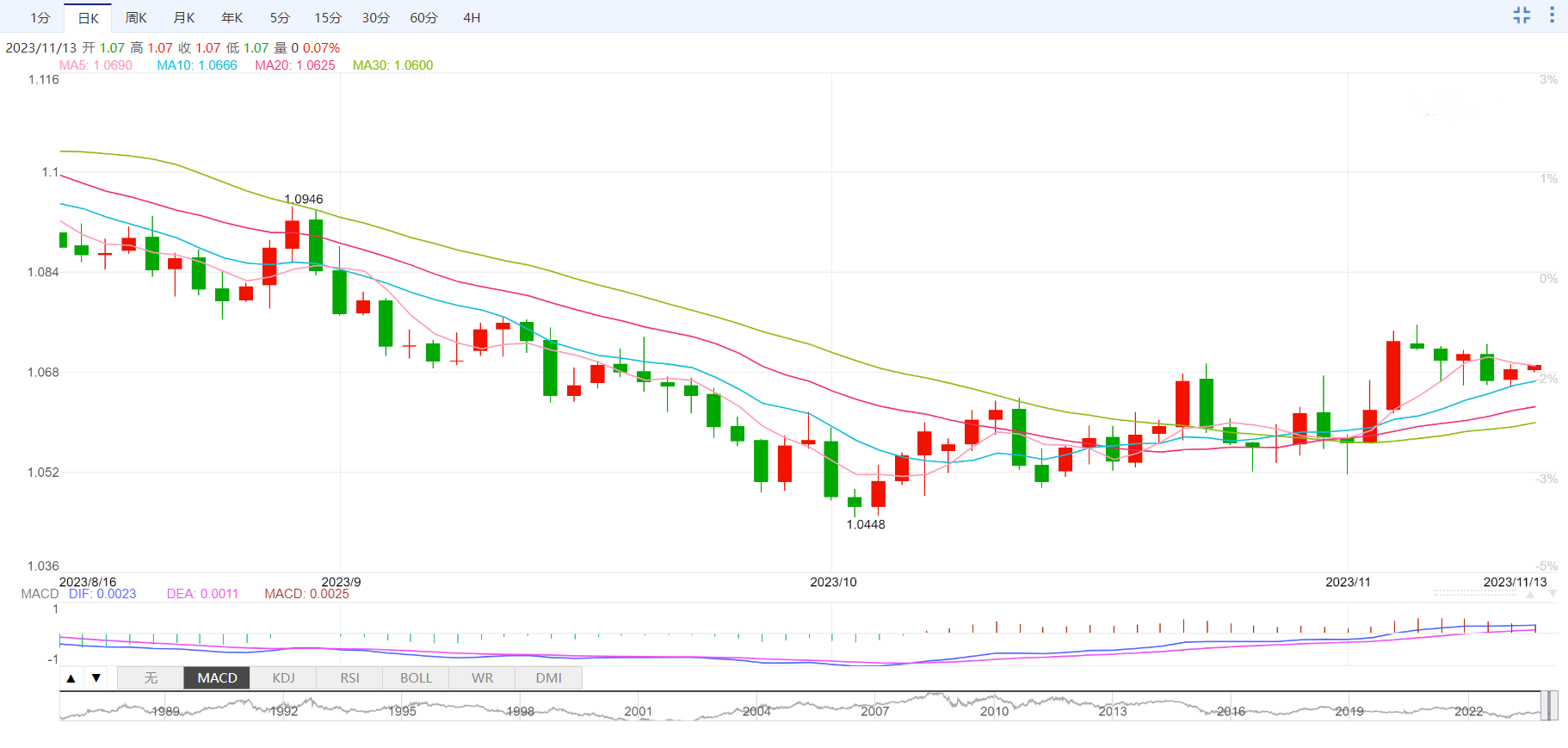Show the WR indicator panel
Viewport: 1568px width, 748px height.
[x=482, y=678]
